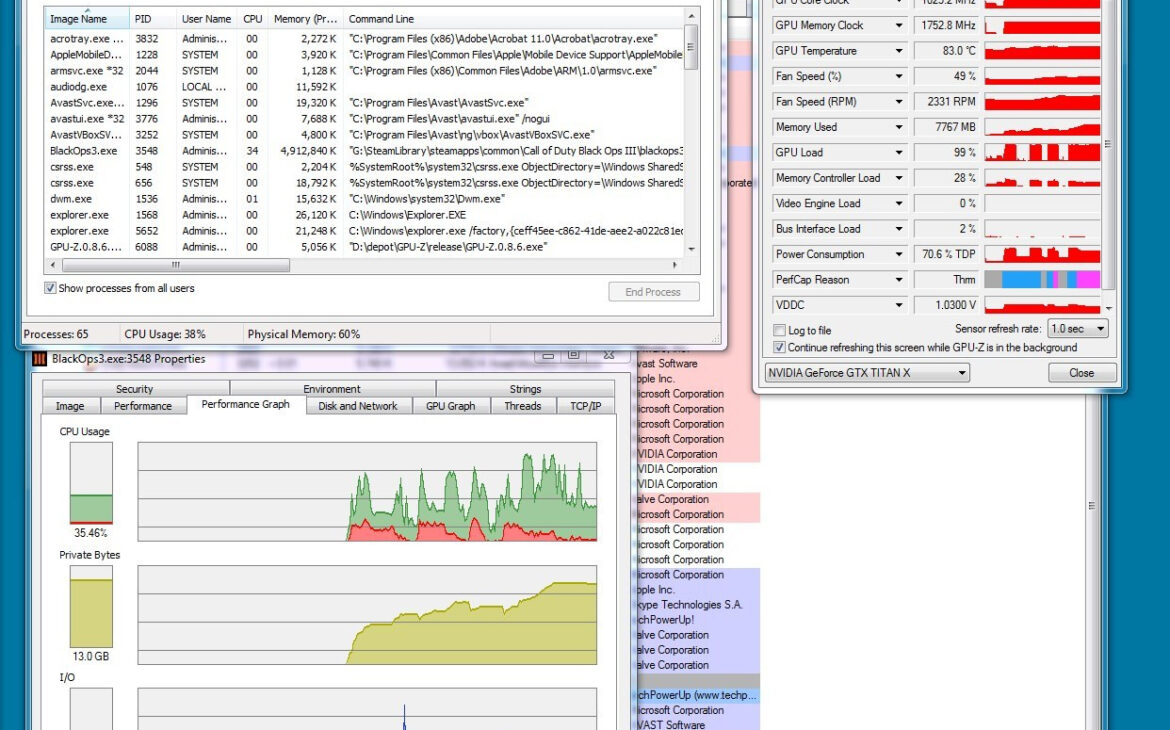
Task: Click the horizontal scrollbar right arrow in process list
Action: pos(674,265)
